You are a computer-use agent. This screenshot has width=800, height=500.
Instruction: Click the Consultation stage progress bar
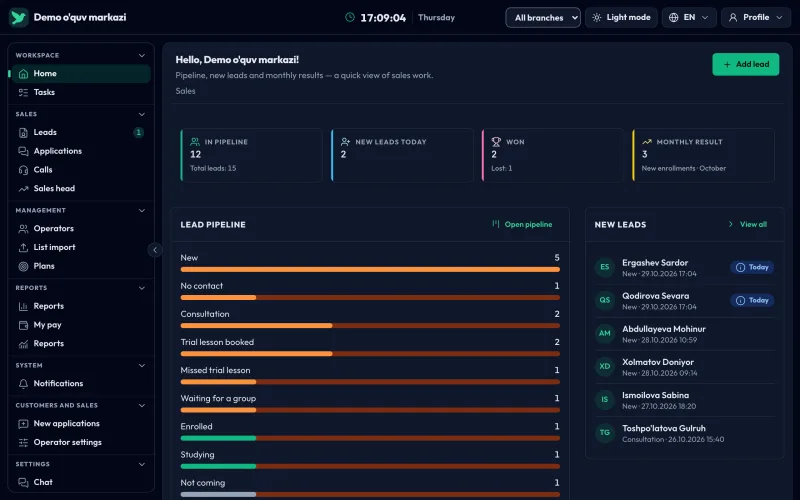(370, 326)
